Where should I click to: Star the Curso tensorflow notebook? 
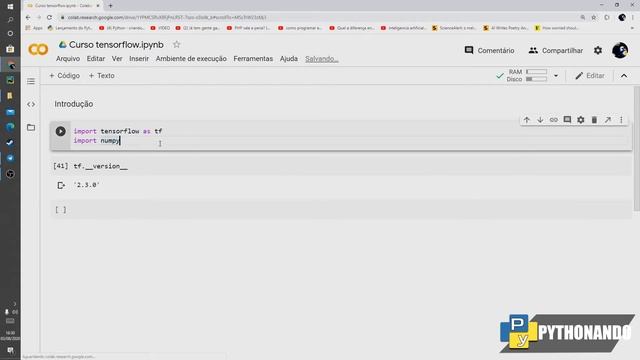click(x=176, y=44)
